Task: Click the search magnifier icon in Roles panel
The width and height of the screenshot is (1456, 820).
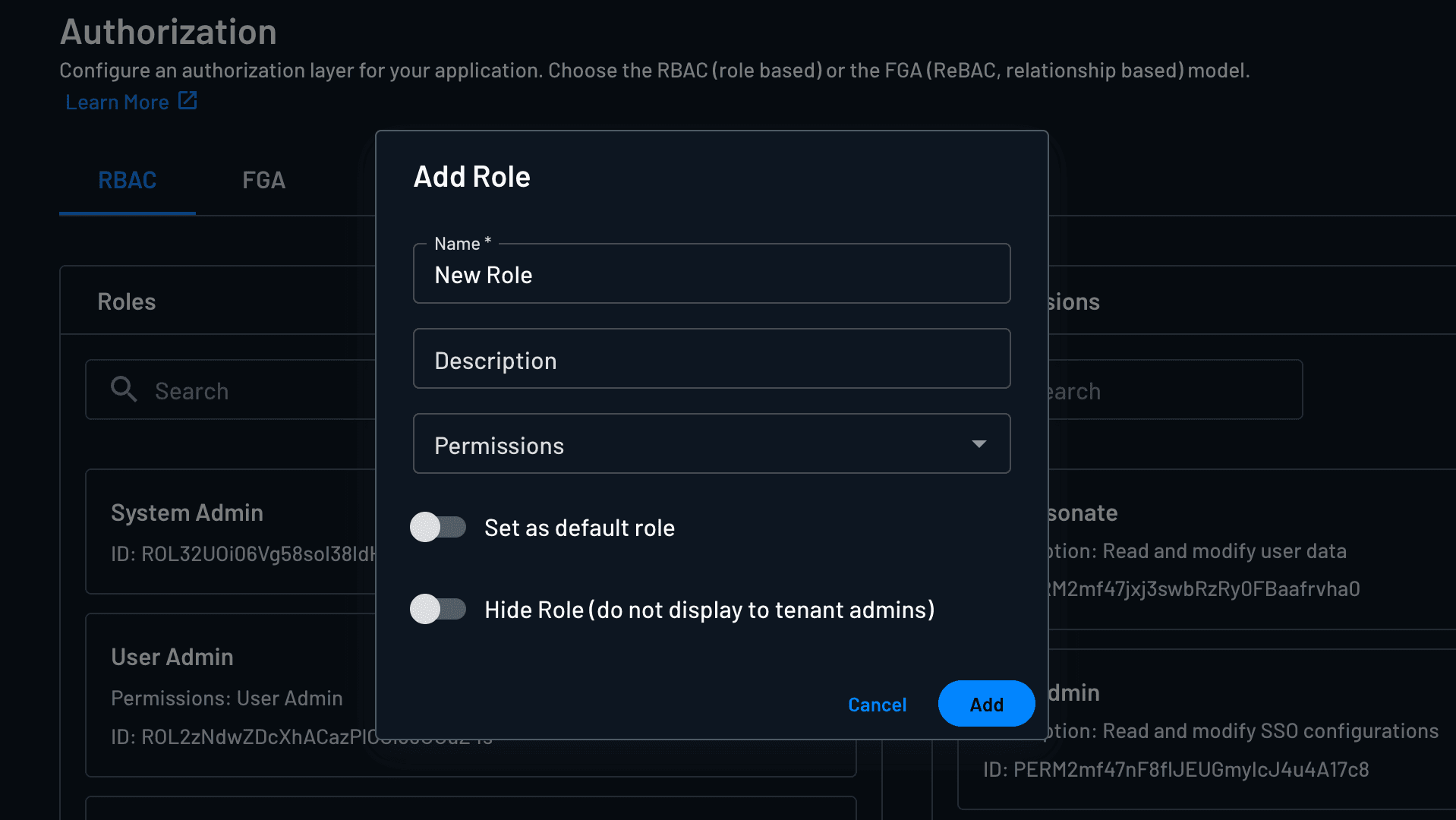Action: click(124, 389)
